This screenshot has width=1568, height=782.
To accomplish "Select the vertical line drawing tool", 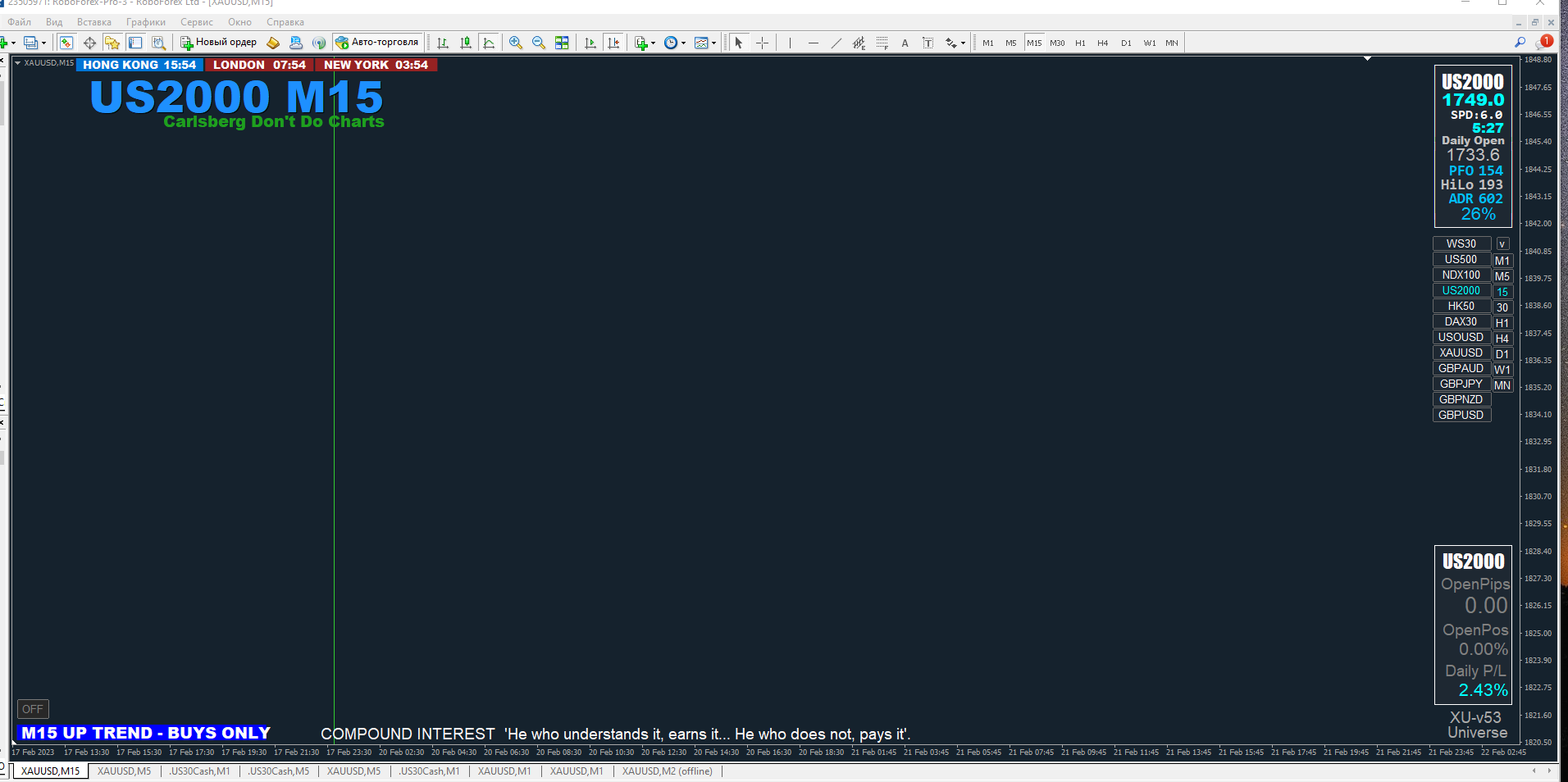I will point(790,43).
